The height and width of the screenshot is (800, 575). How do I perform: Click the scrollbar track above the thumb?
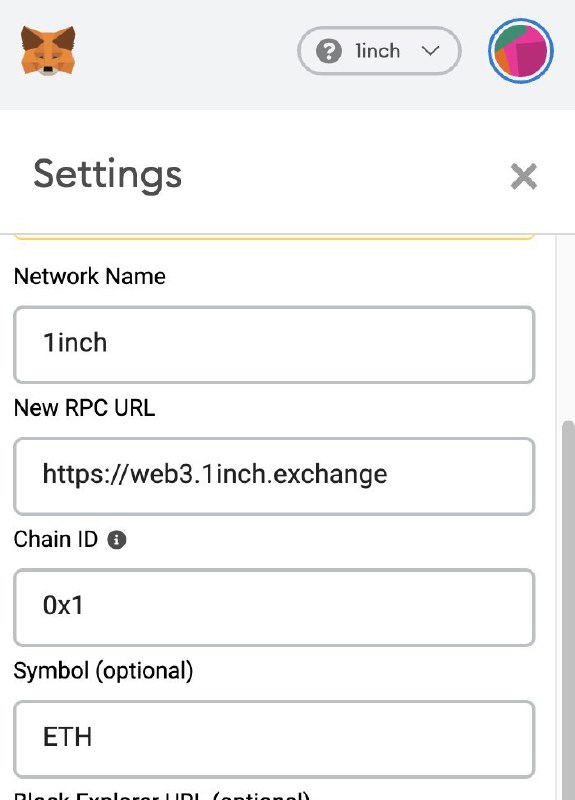point(565,327)
